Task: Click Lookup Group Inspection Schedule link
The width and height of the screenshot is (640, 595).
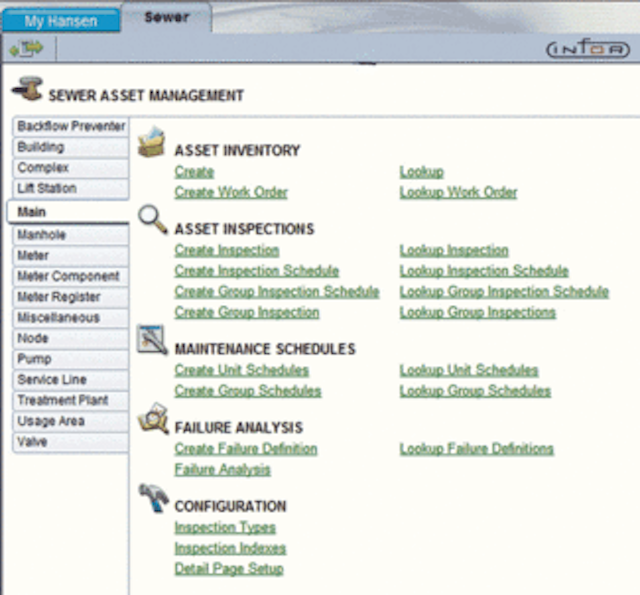Action: (504, 291)
